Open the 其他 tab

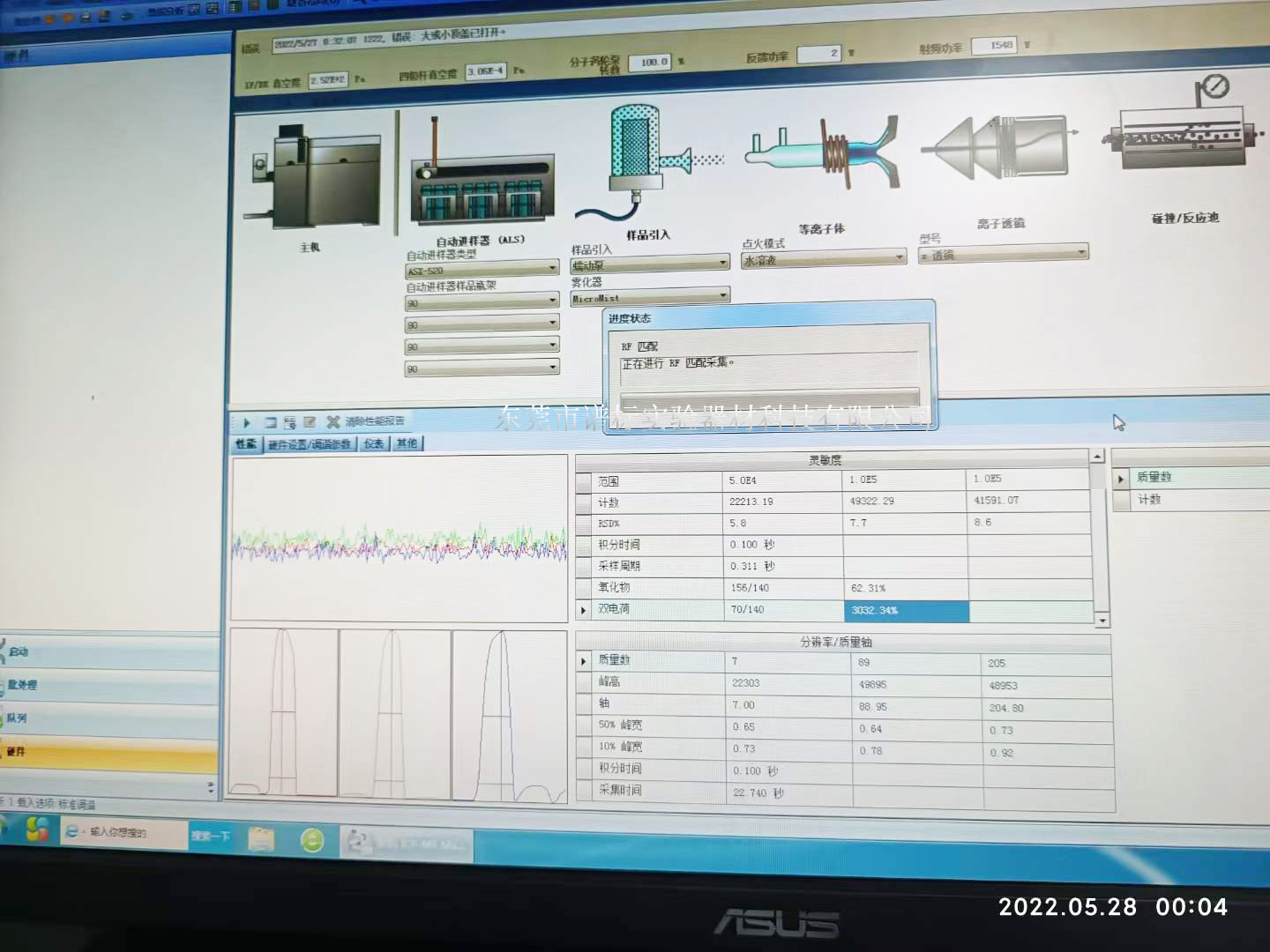[407, 443]
